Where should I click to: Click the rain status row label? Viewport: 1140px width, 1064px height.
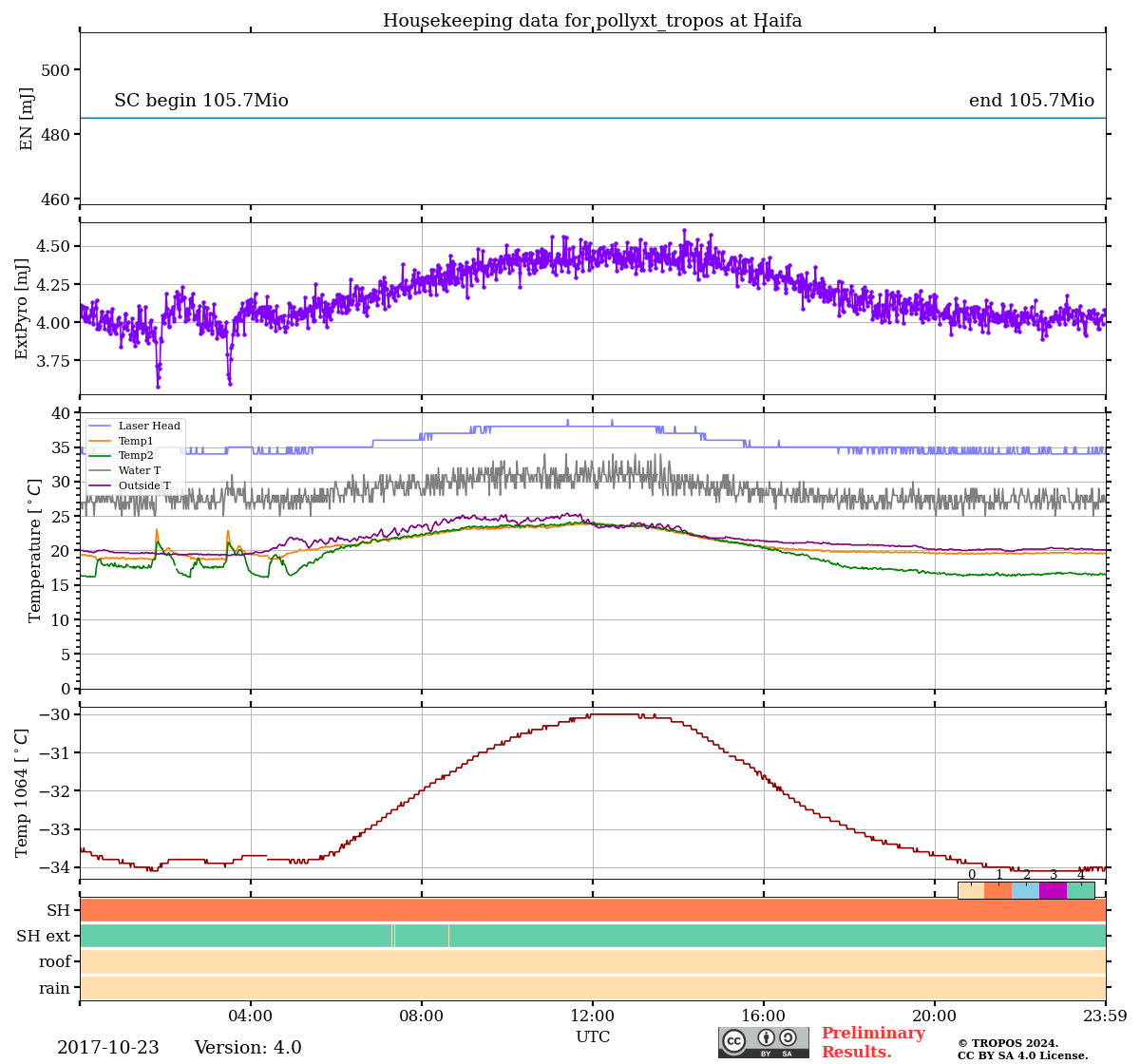(54, 988)
